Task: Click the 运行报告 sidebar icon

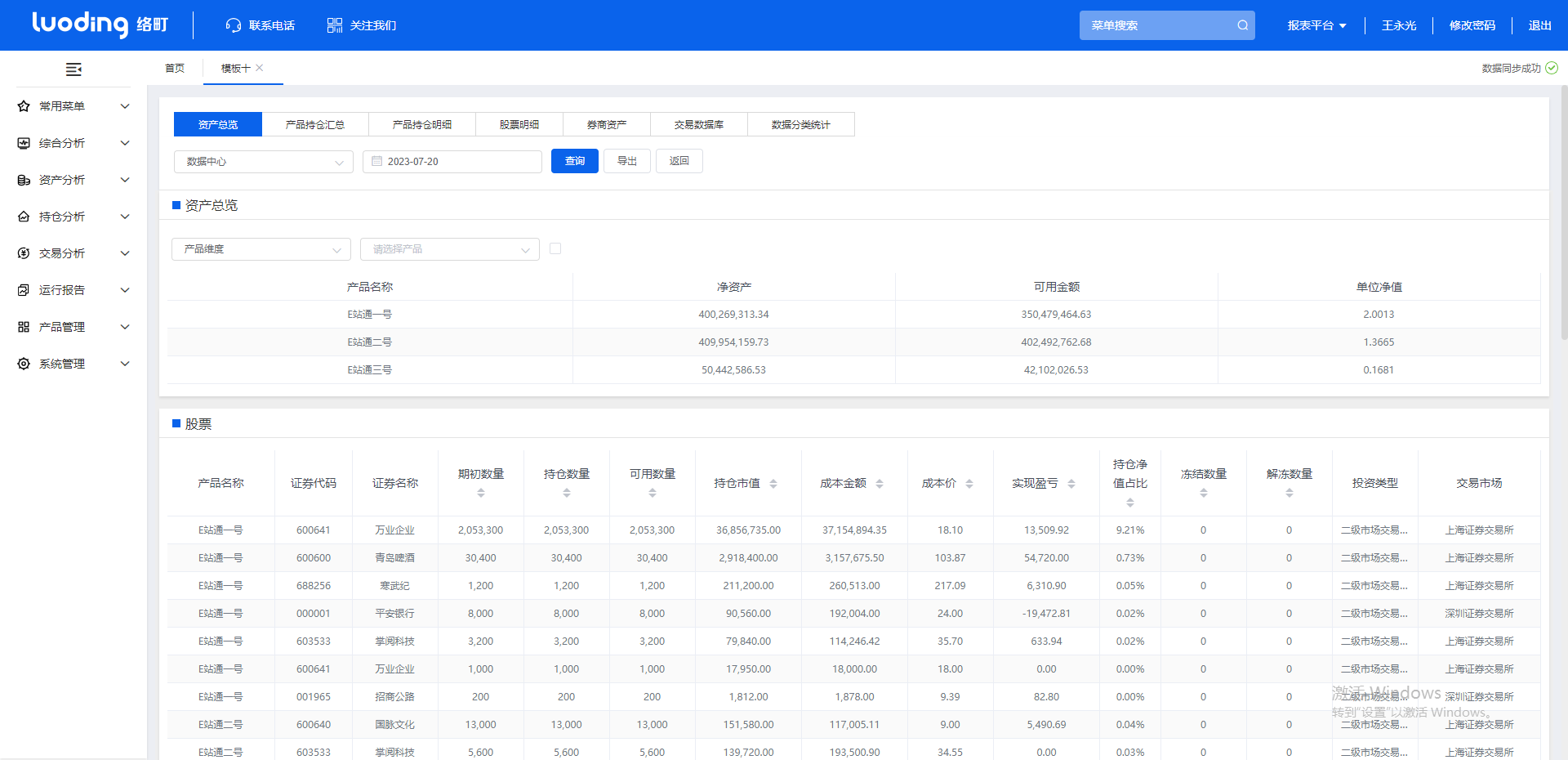Action: click(x=24, y=290)
